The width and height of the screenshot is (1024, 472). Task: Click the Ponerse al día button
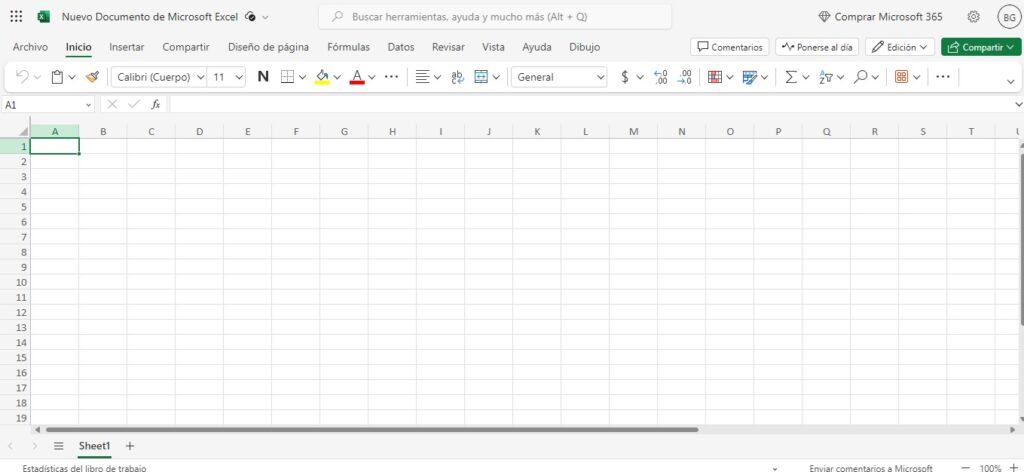817,47
